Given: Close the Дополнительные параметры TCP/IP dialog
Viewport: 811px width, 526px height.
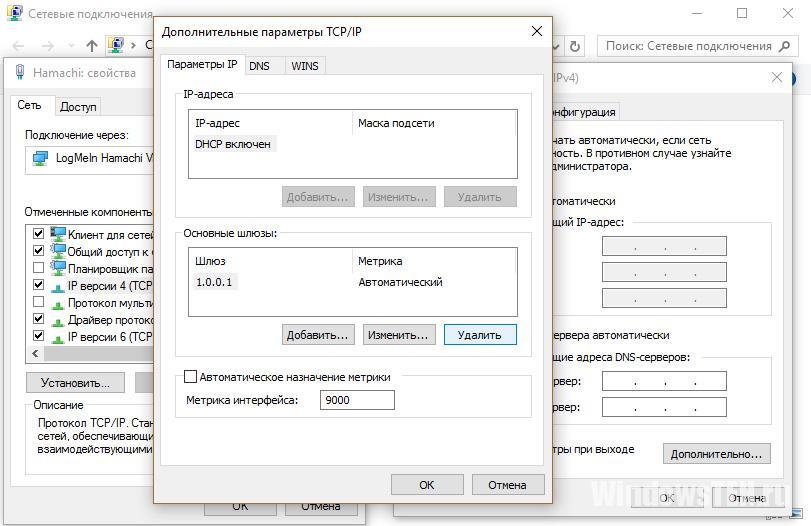Looking at the screenshot, I should click(x=537, y=32).
